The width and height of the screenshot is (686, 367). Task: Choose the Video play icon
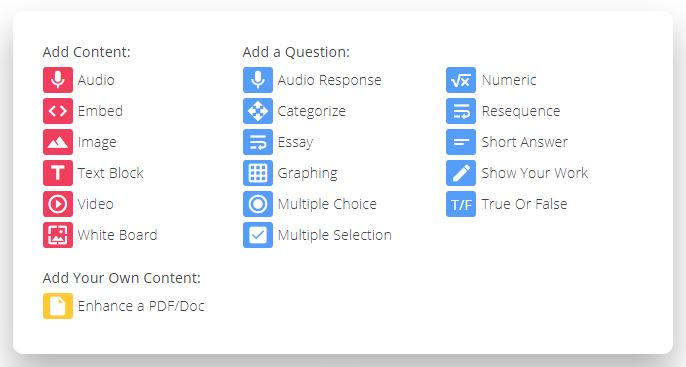(58, 204)
